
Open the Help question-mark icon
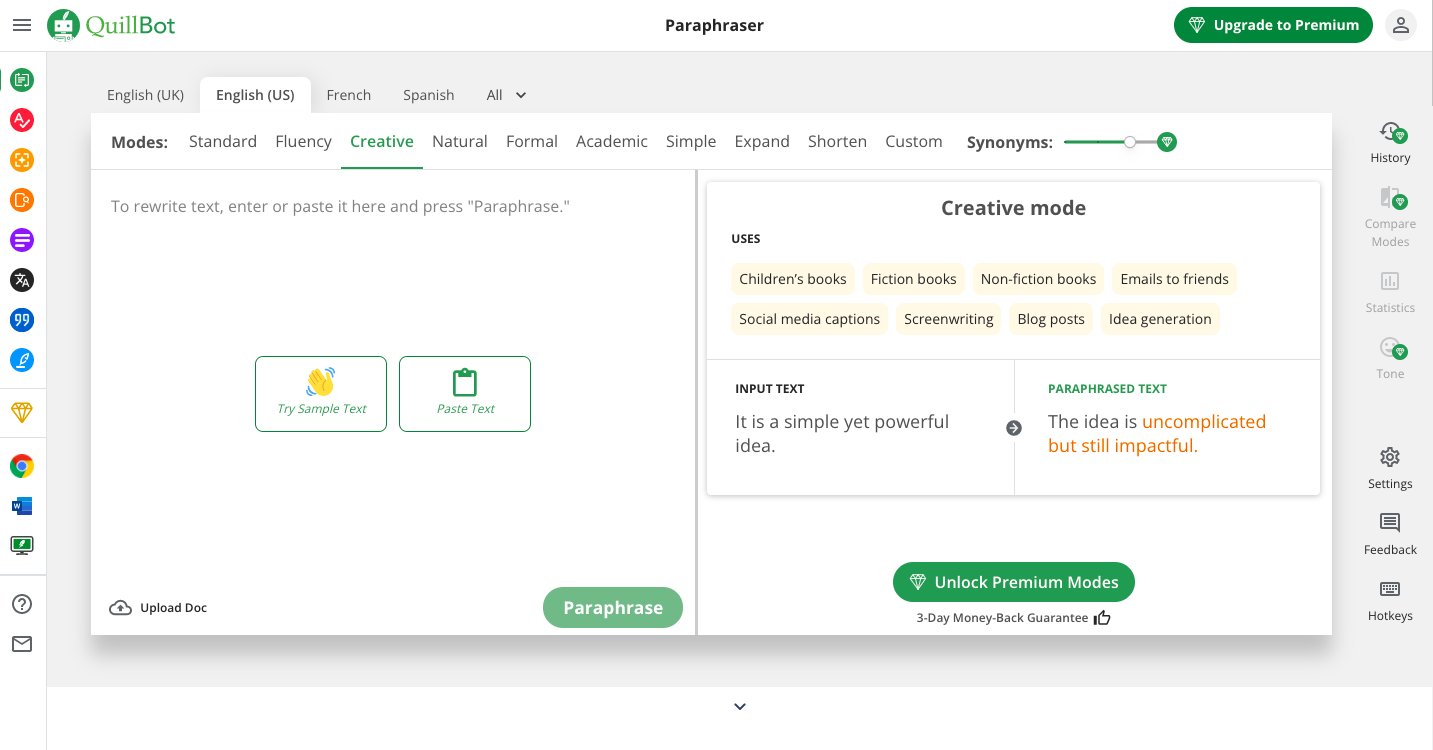click(22, 604)
